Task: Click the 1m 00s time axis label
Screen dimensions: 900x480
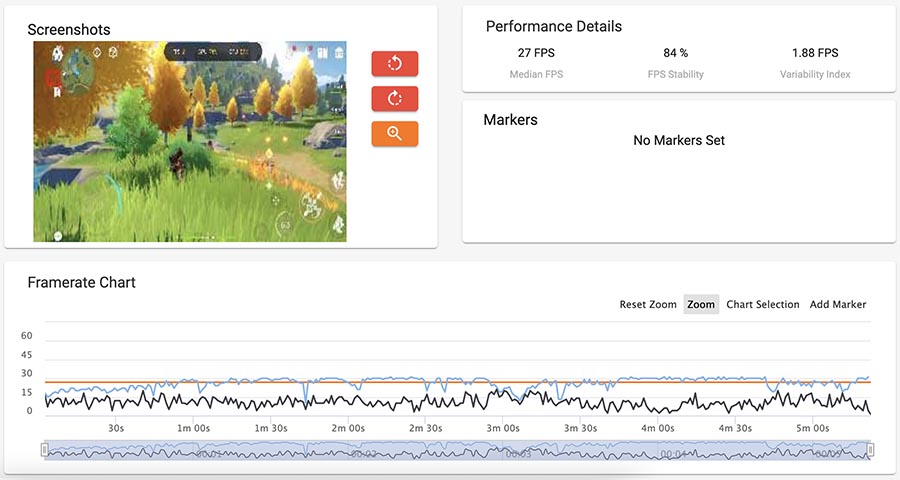Action: point(193,428)
